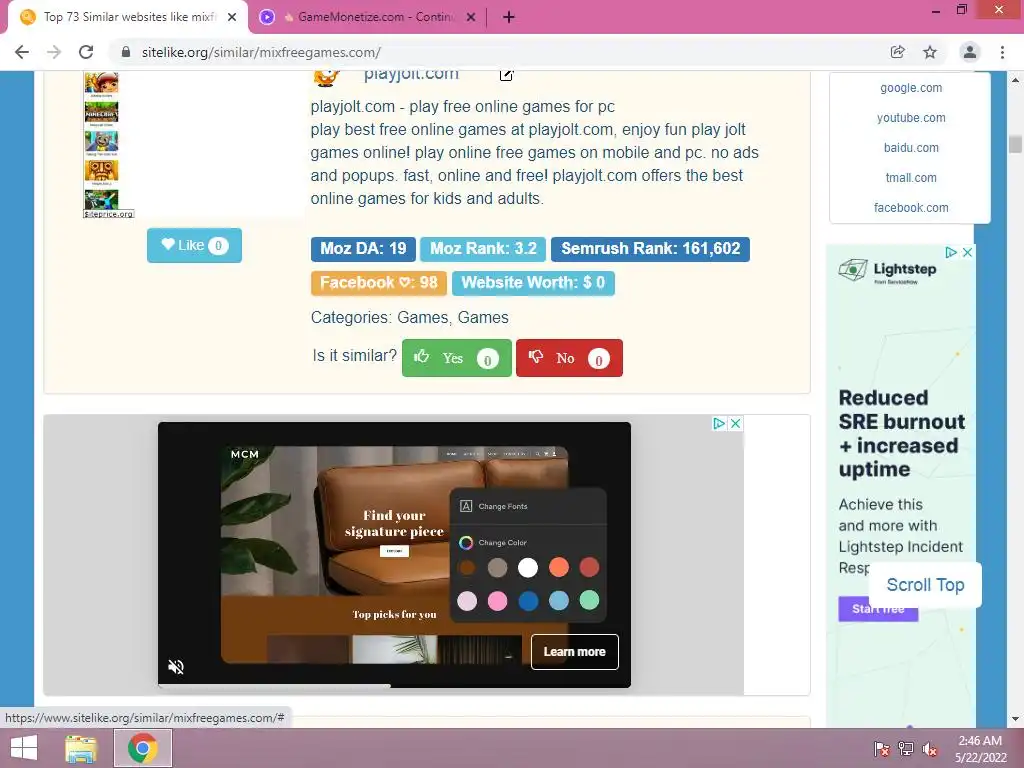
Task: Open the network tray icon
Action: coord(906,749)
